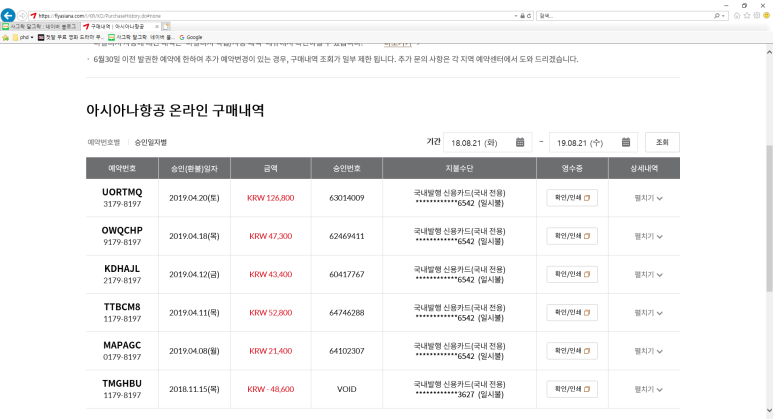
Task: Open calendar icon for end date 19.08.21
Action: [x=626, y=142]
